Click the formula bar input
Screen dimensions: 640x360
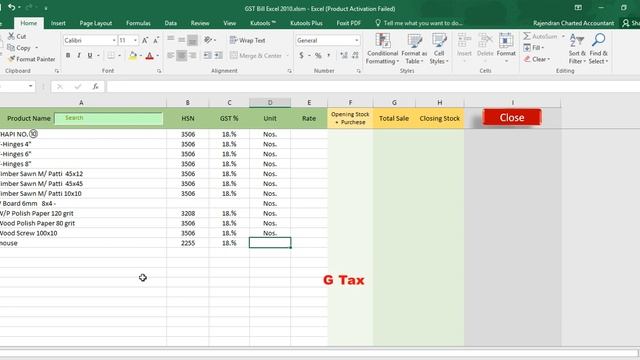coord(373,87)
